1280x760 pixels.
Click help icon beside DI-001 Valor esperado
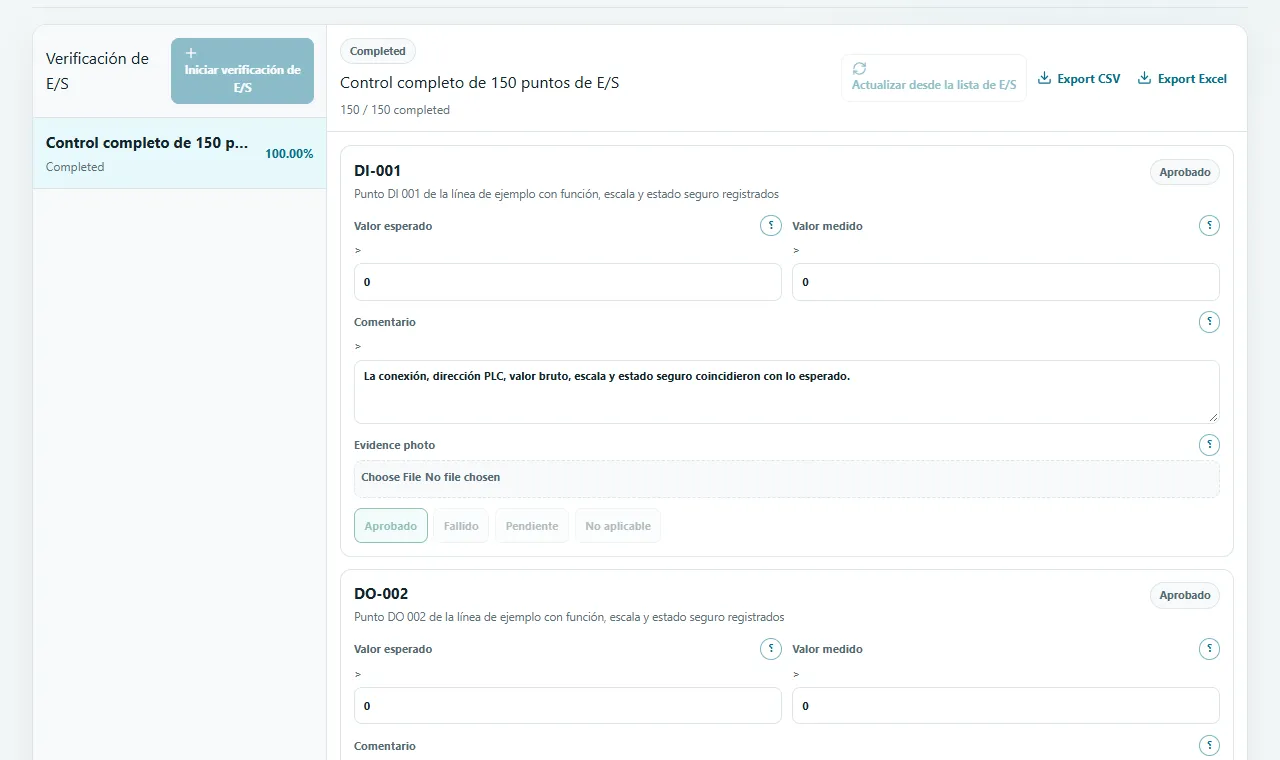pyautogui.click(x=771, y=226)
